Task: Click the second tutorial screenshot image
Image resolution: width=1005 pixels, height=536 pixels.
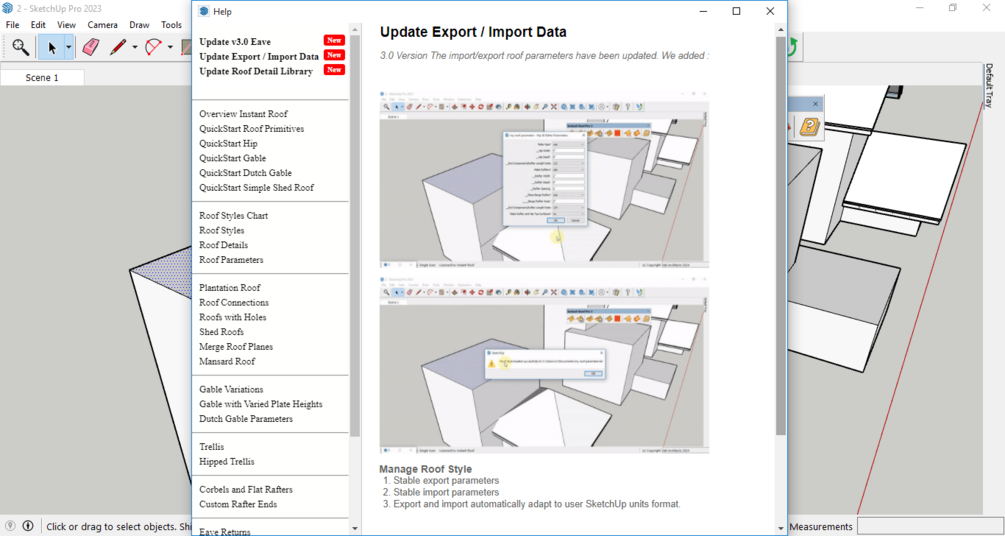Action: (x=544, y=365)
